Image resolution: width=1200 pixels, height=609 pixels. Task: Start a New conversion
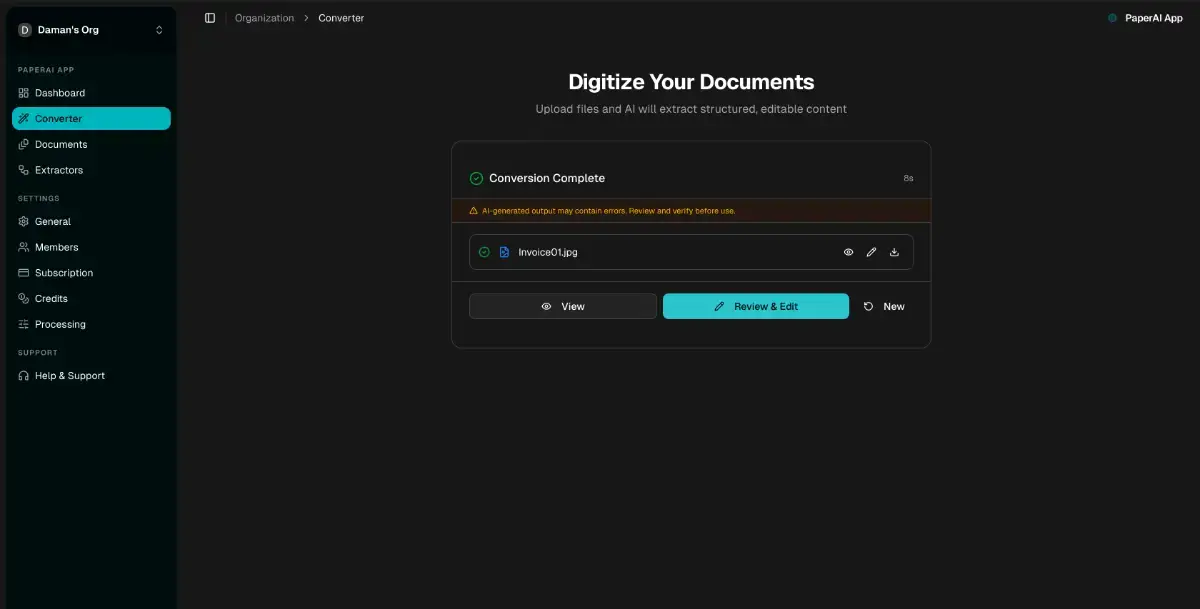[x=884, y=306]
